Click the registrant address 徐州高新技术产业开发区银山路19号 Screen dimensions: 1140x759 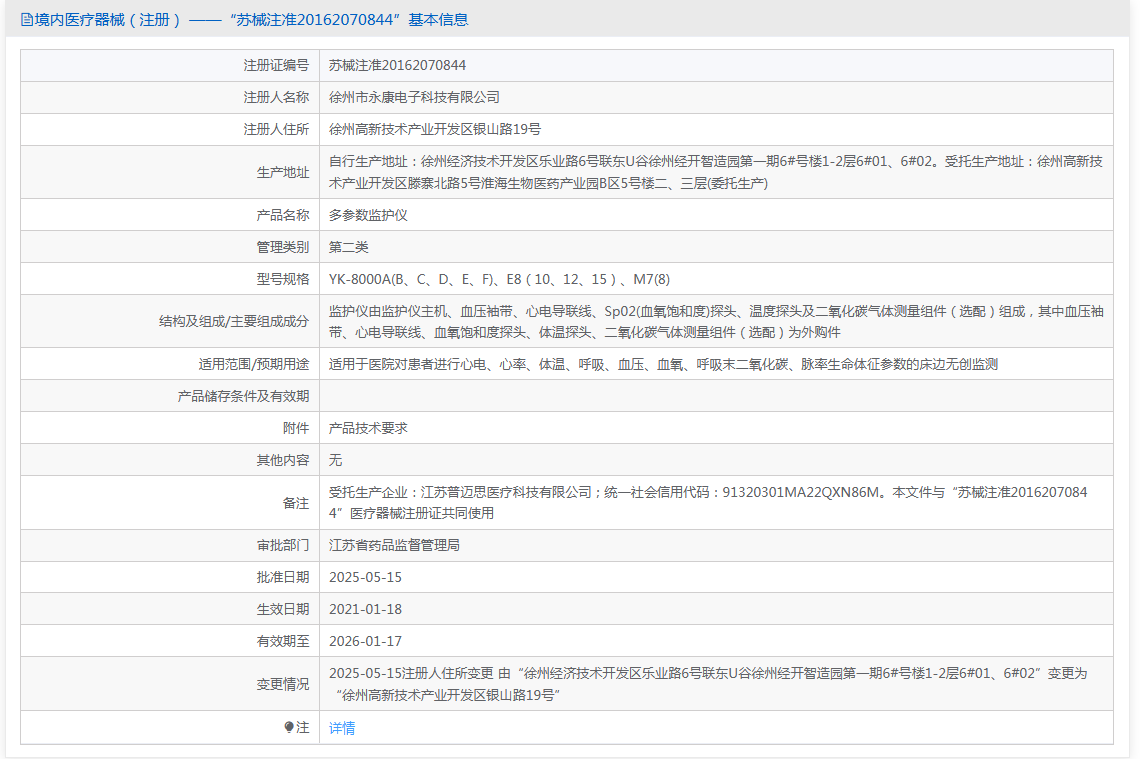435,129
